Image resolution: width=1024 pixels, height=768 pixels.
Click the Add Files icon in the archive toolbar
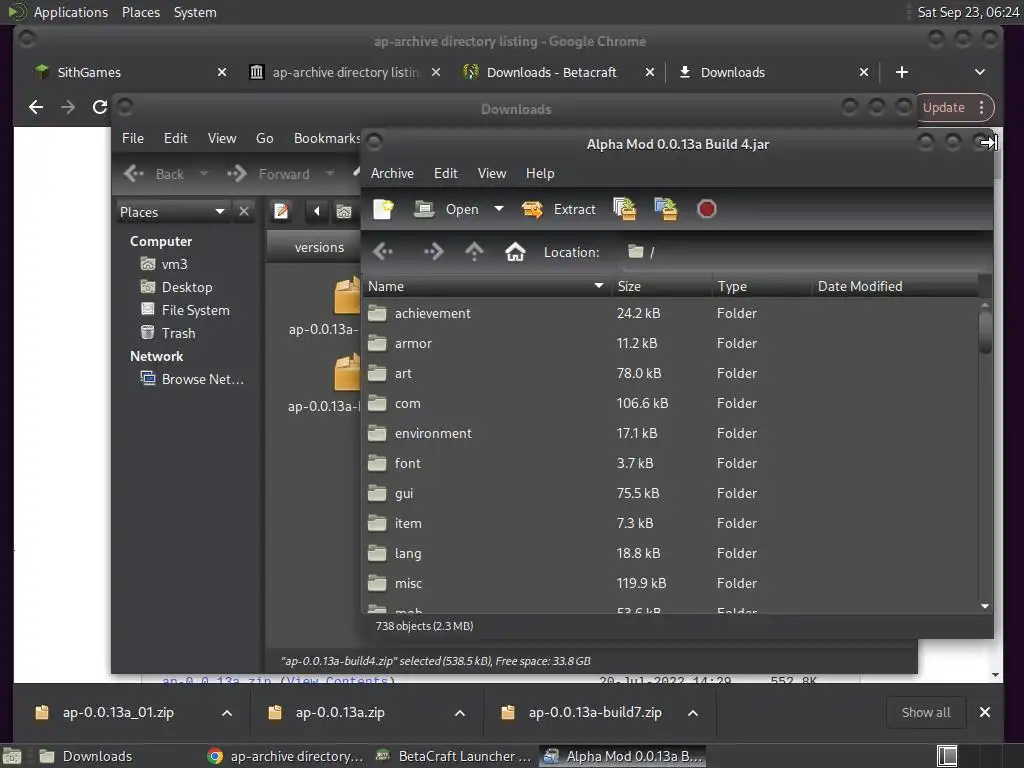pos(625,209)
